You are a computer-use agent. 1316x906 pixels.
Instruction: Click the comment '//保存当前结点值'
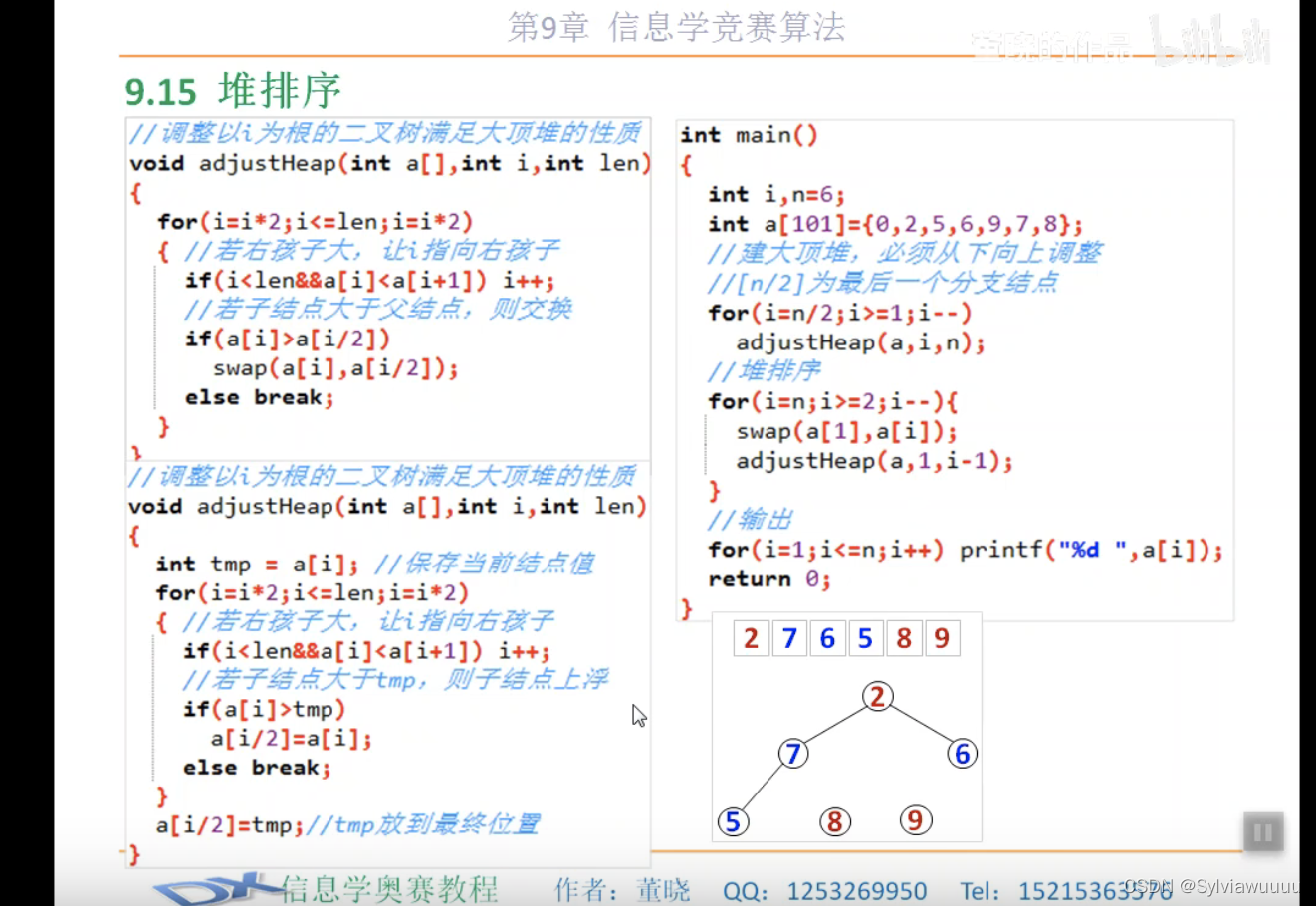point(485,565)
